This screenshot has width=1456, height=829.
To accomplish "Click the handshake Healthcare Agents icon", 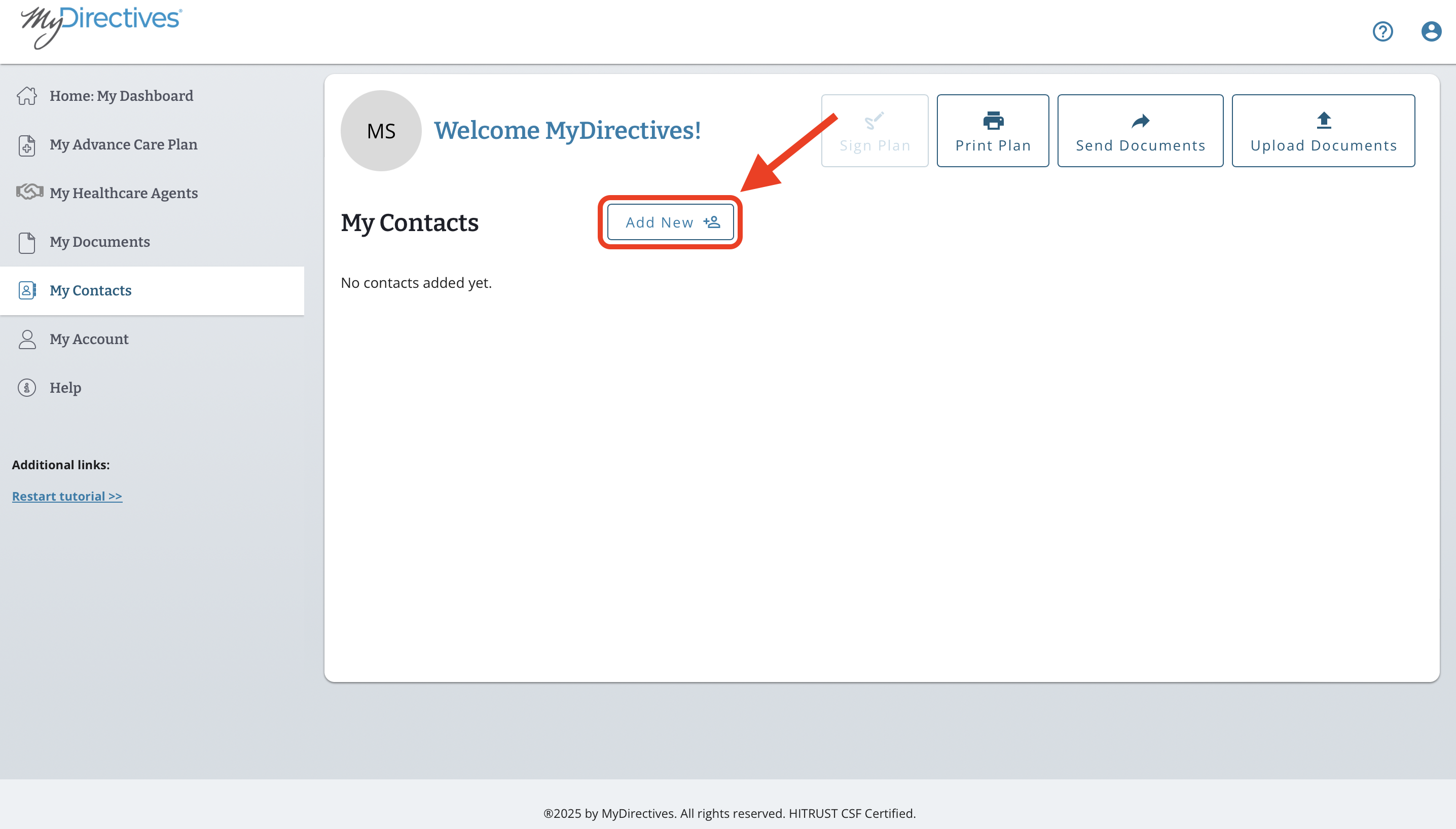I will pyautogui.click(x=29, y=192).
